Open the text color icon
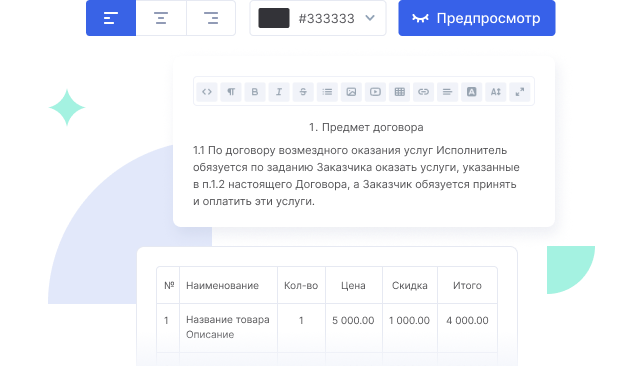The width and height of the screenshot is (642, 366). pos(472,92)
